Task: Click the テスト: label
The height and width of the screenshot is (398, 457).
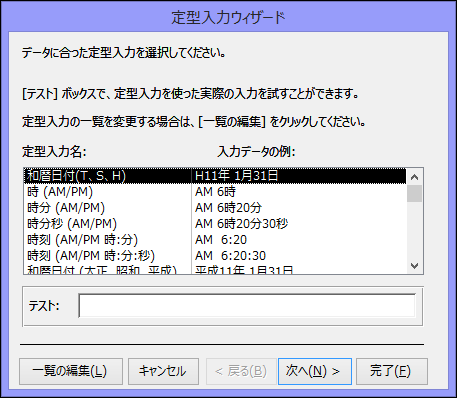Action: pos(44,306)
